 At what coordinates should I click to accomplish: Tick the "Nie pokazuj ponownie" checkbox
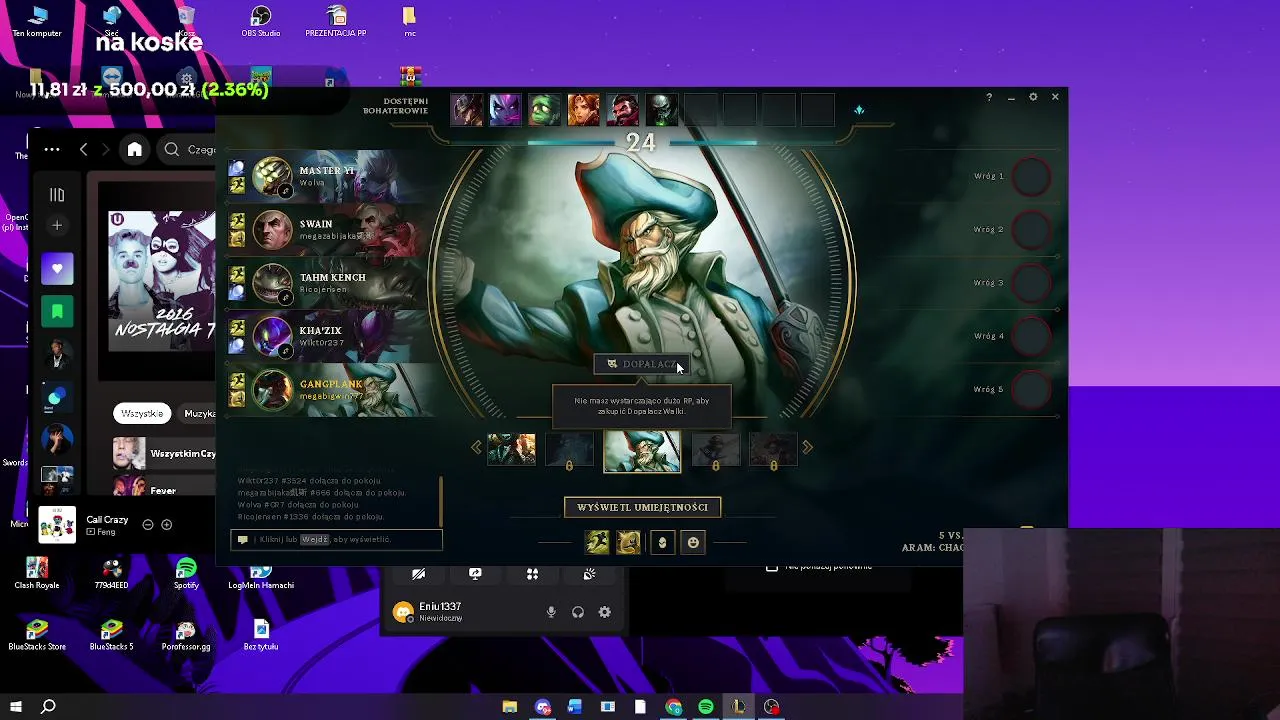pos(771,567)
